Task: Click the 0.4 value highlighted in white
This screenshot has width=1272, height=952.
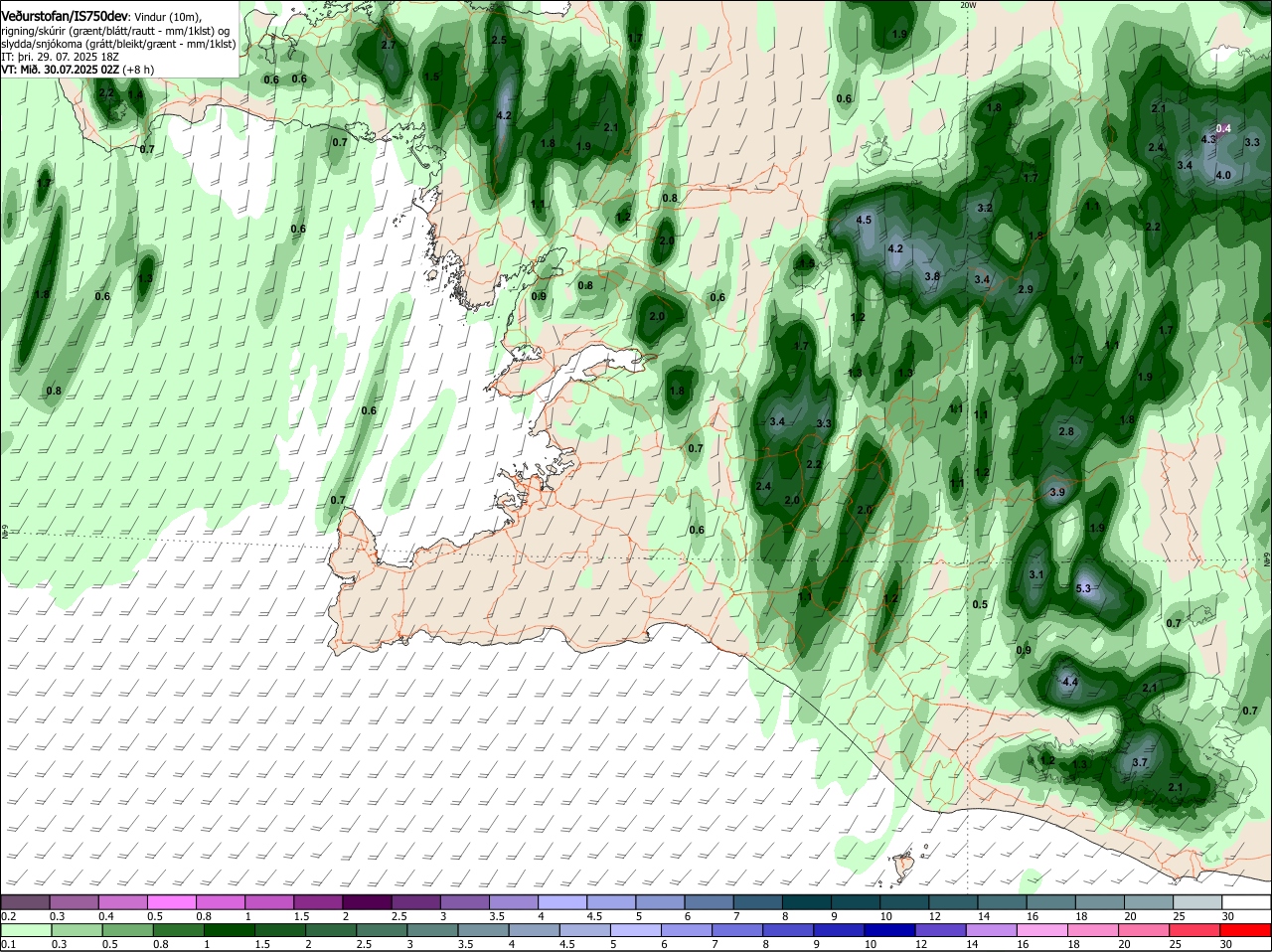Action: pos(1224,128)
